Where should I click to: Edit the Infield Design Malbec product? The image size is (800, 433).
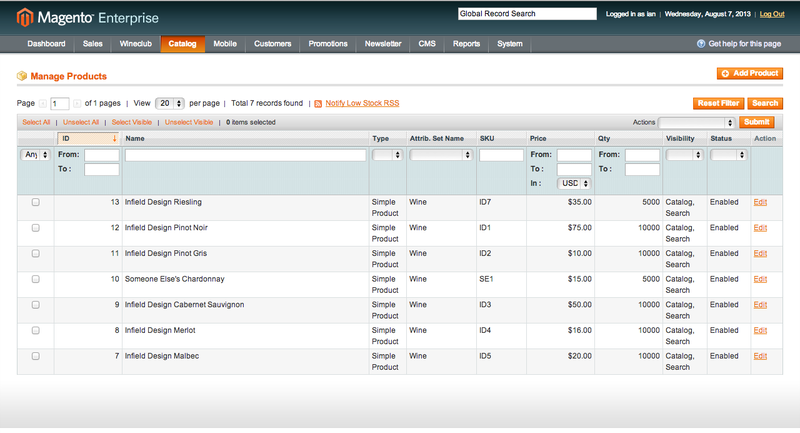pyautogui.click(x=760, y=356)
